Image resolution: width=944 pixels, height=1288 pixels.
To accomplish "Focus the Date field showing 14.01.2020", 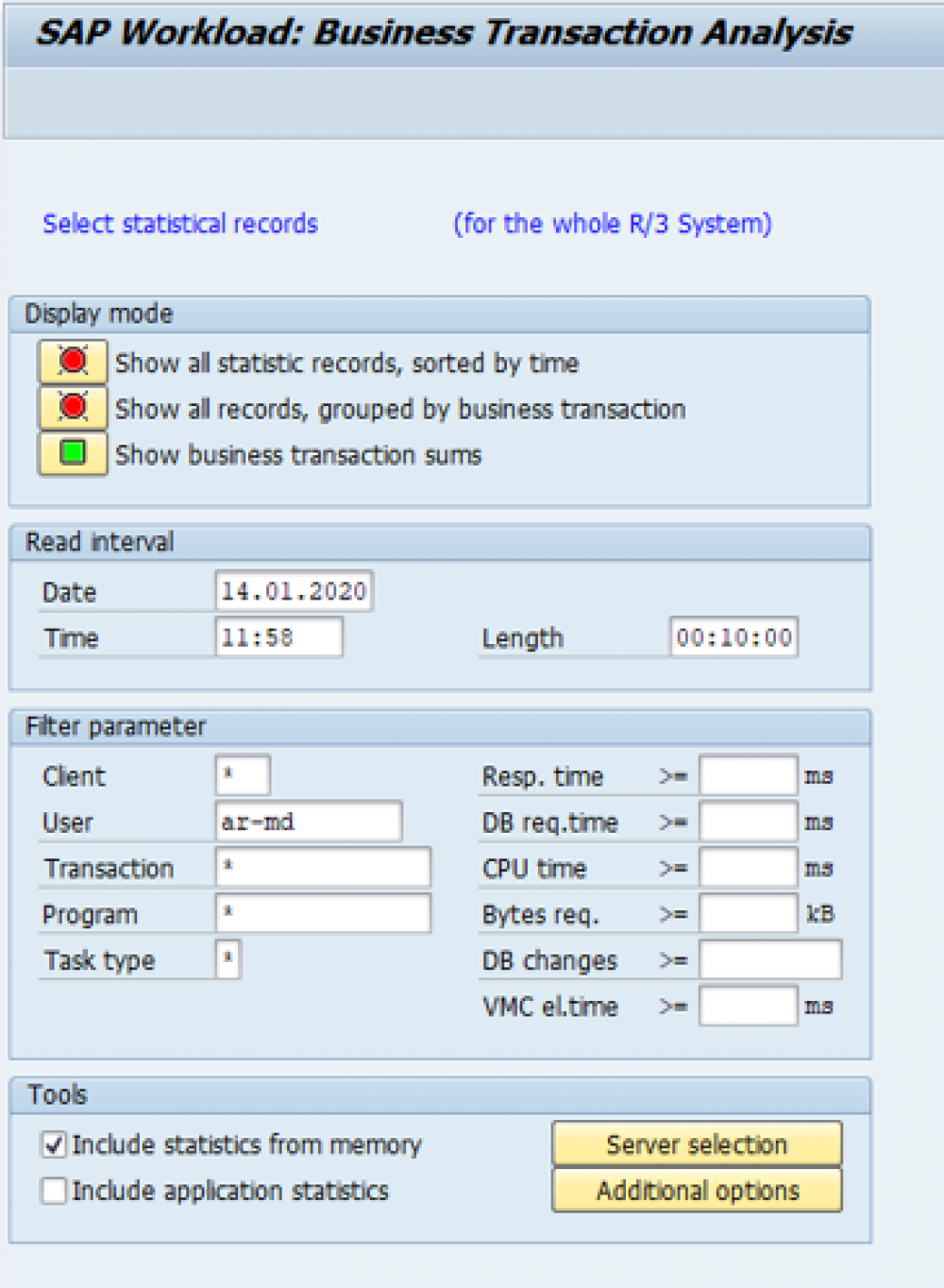I will (x=294, y=591).
